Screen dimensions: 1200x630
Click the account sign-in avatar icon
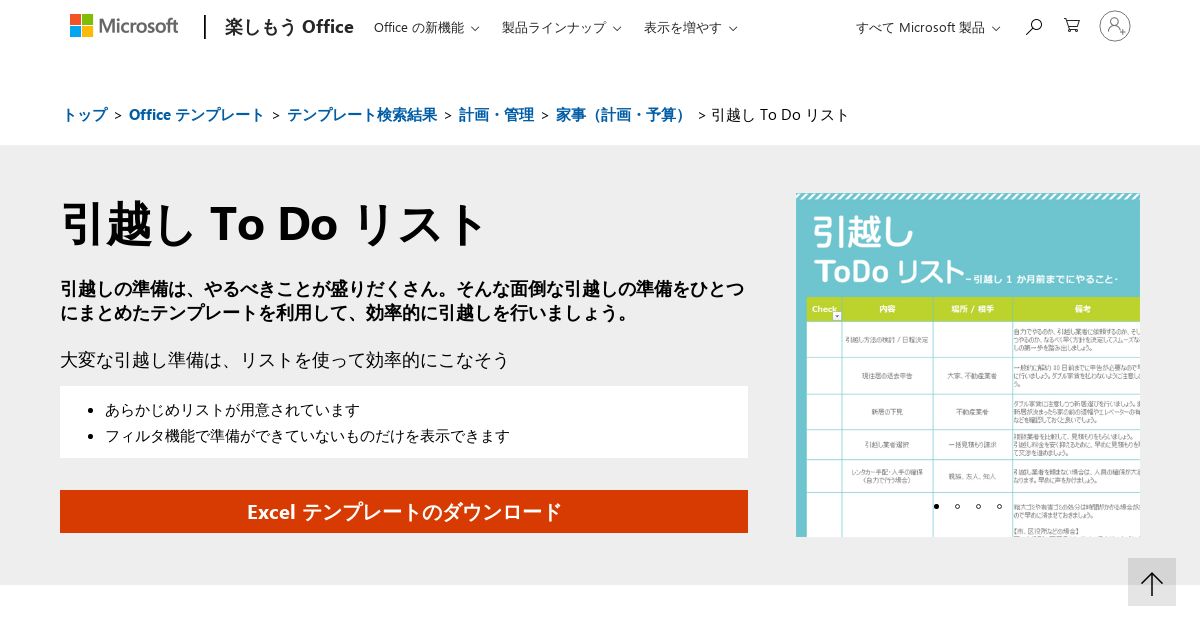1115,26
